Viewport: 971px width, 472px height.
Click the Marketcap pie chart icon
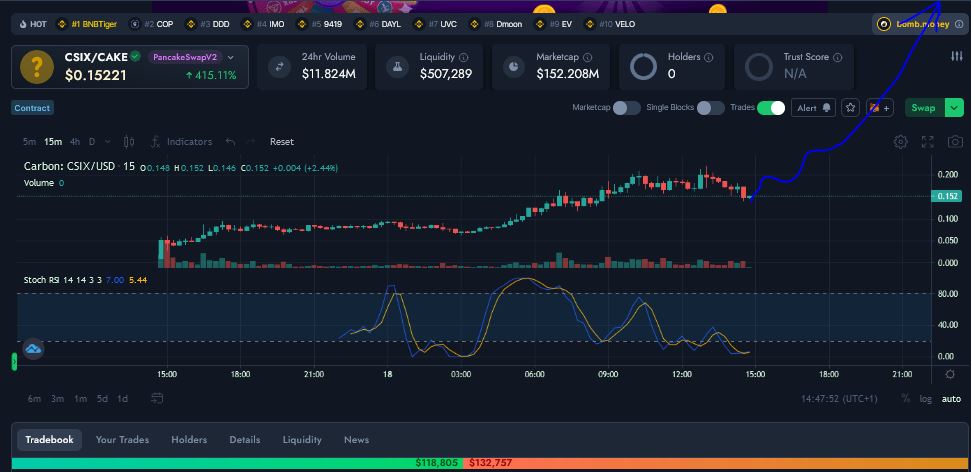pyautogui.click(x=513, y=66)
